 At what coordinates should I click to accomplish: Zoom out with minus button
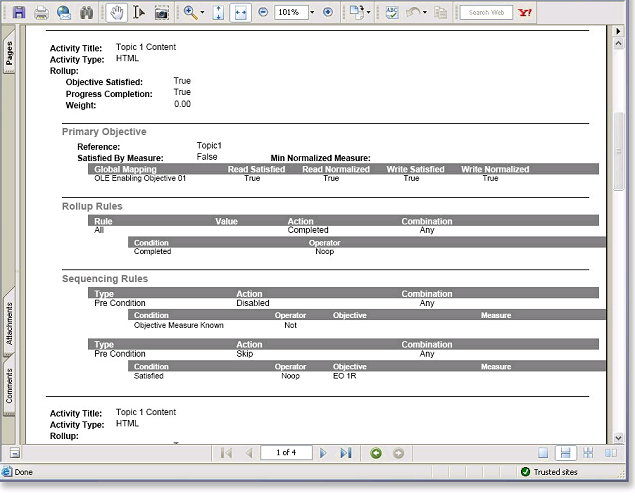click(263, 12)
